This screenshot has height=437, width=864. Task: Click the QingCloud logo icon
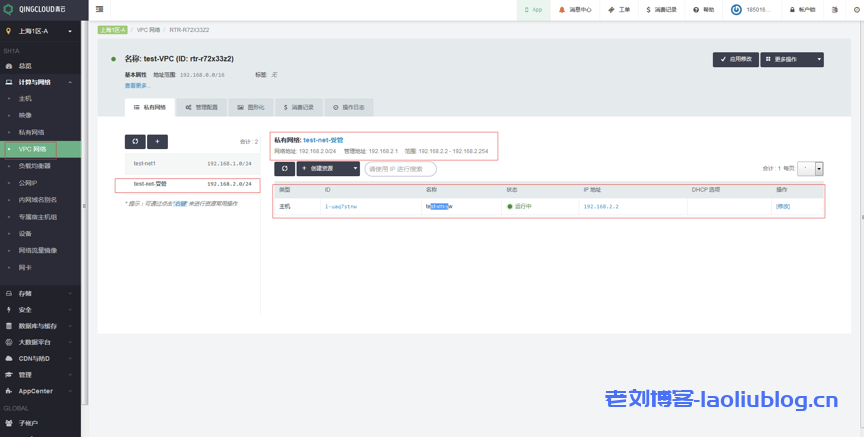(x=9, y=9)
